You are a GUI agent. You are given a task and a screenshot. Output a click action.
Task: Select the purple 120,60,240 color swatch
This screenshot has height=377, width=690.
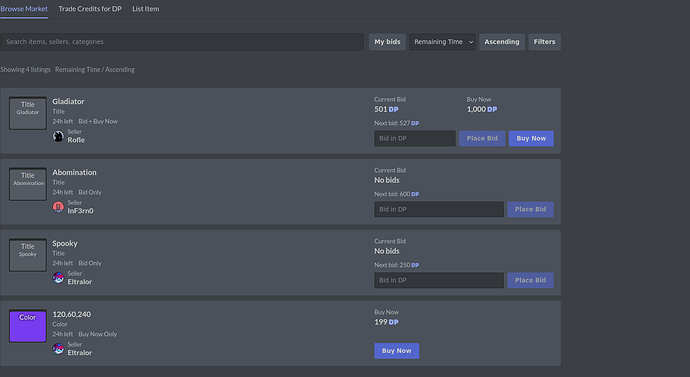[x=28, y=326]
